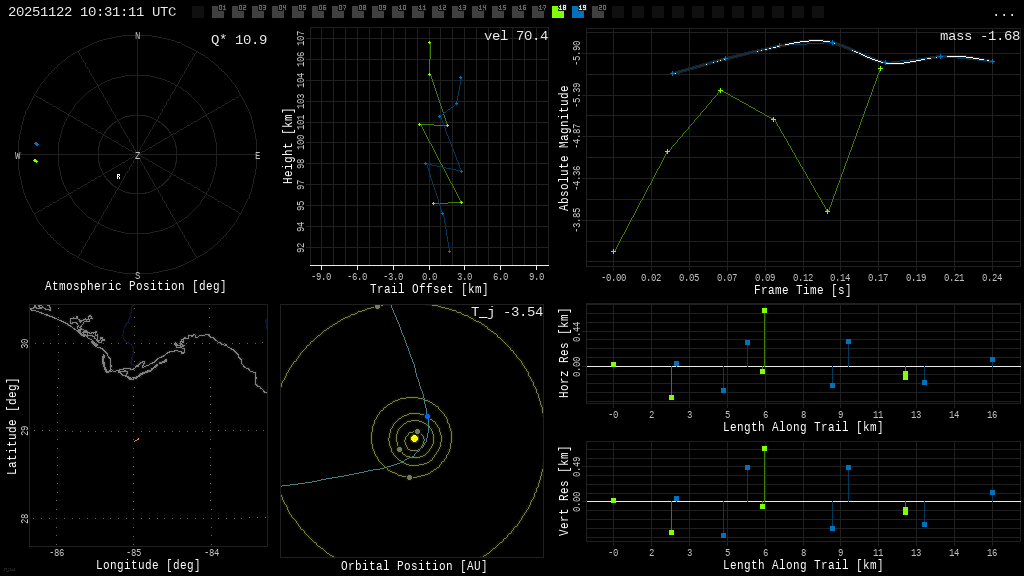
Task: Click the UTC timestamp at the top left
Action: tap(92, 12)
